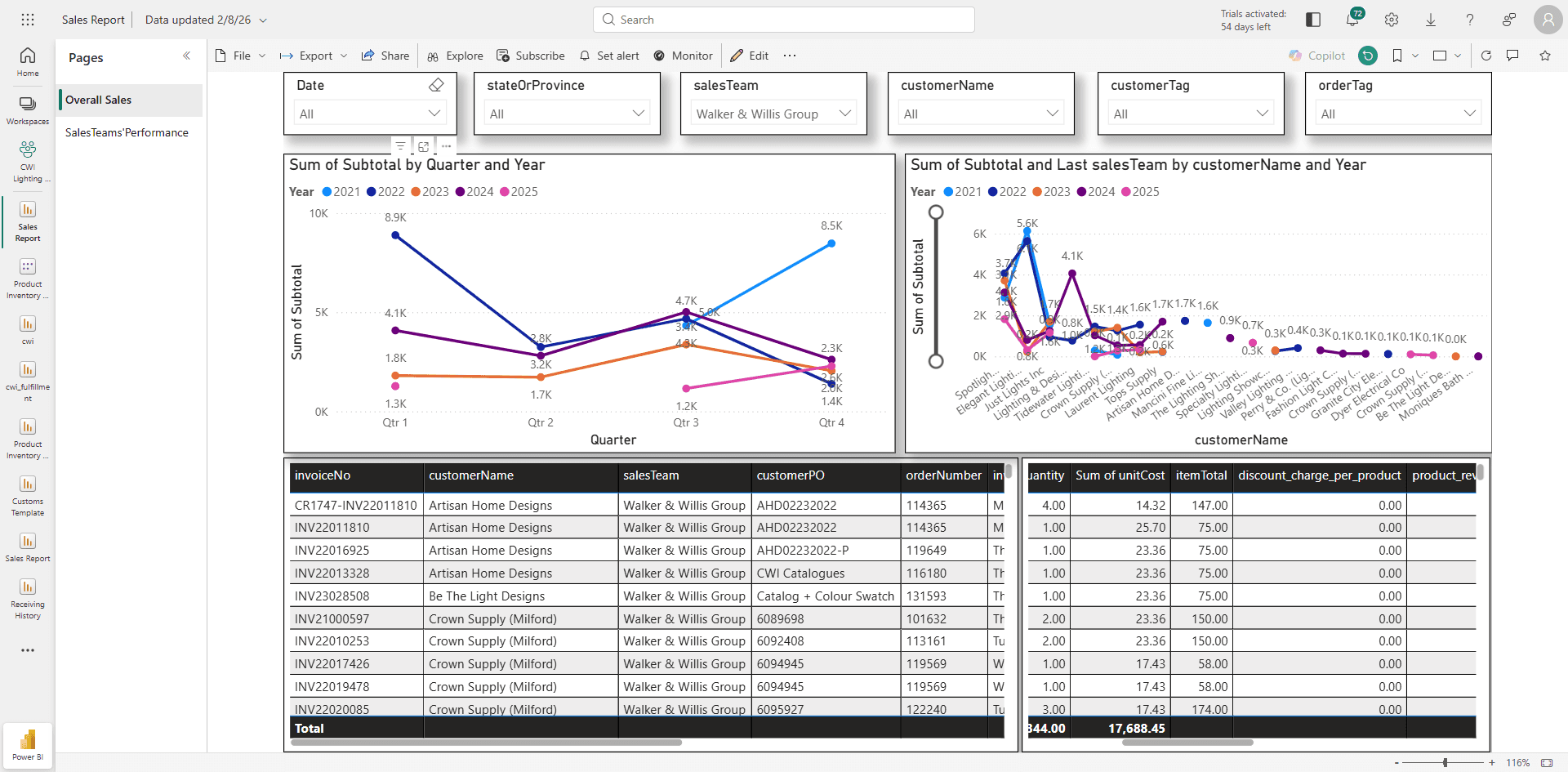Click the Edit button
The width and height of the screenshot is (1568, 772).
[750, 56]
